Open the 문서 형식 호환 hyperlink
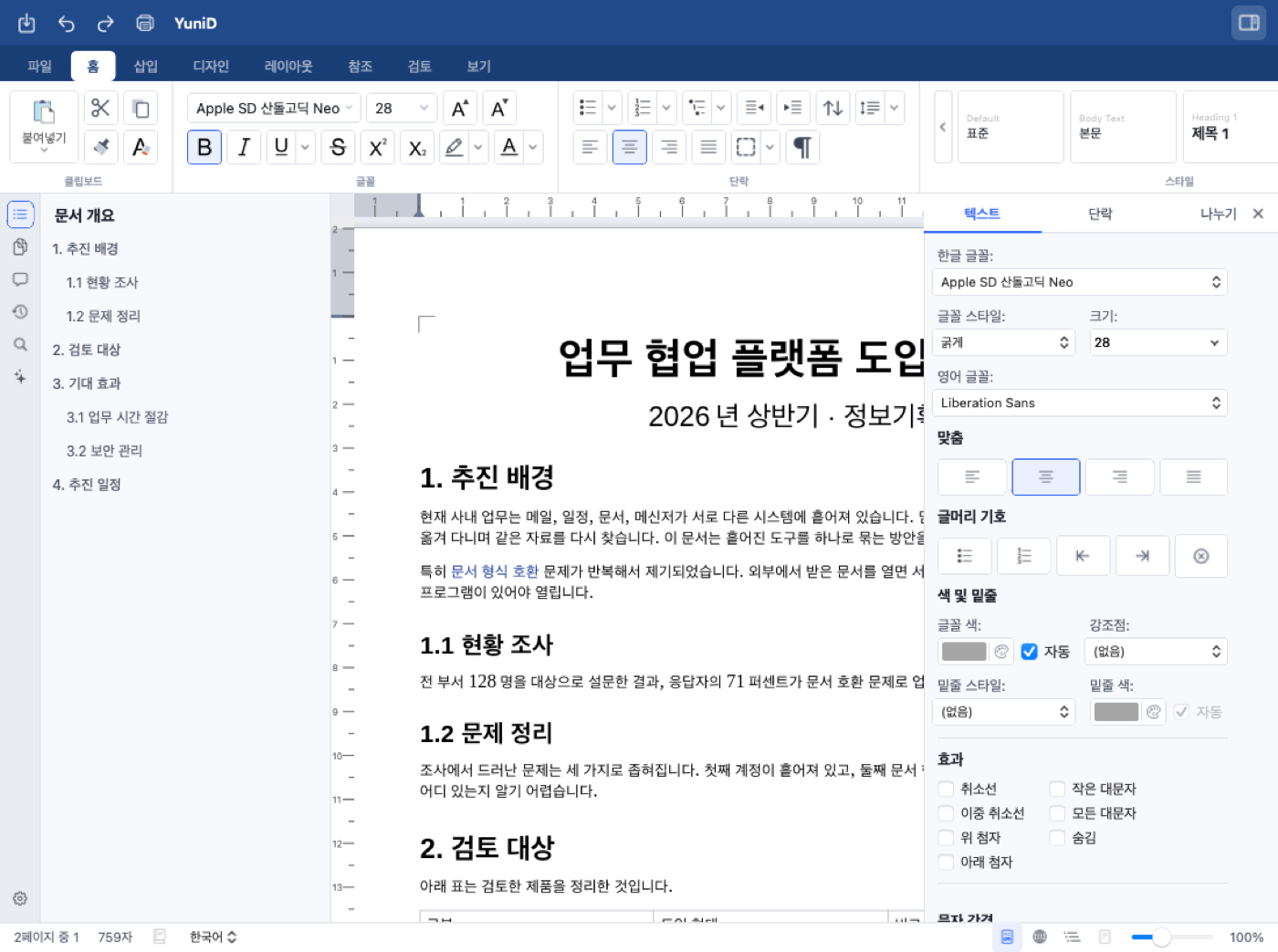Screen dimensions: 1278x952 click(495, 571)
